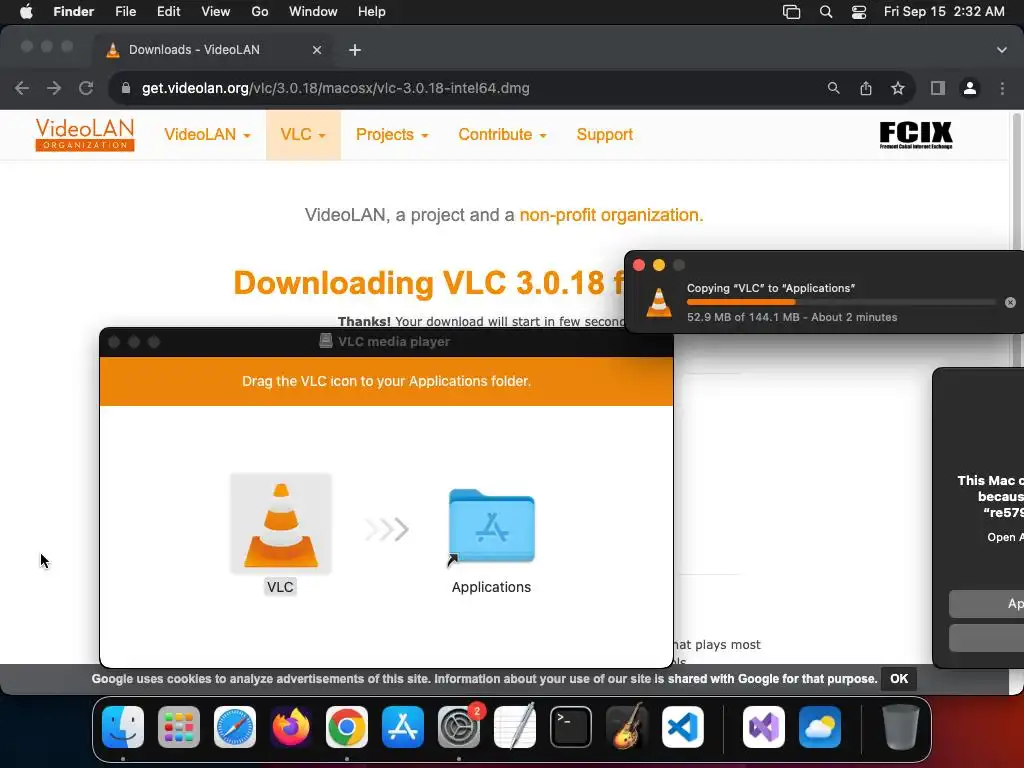Click Chrome's back arrow
This screenshot has width=1024, height=768.
pos(22,88)
